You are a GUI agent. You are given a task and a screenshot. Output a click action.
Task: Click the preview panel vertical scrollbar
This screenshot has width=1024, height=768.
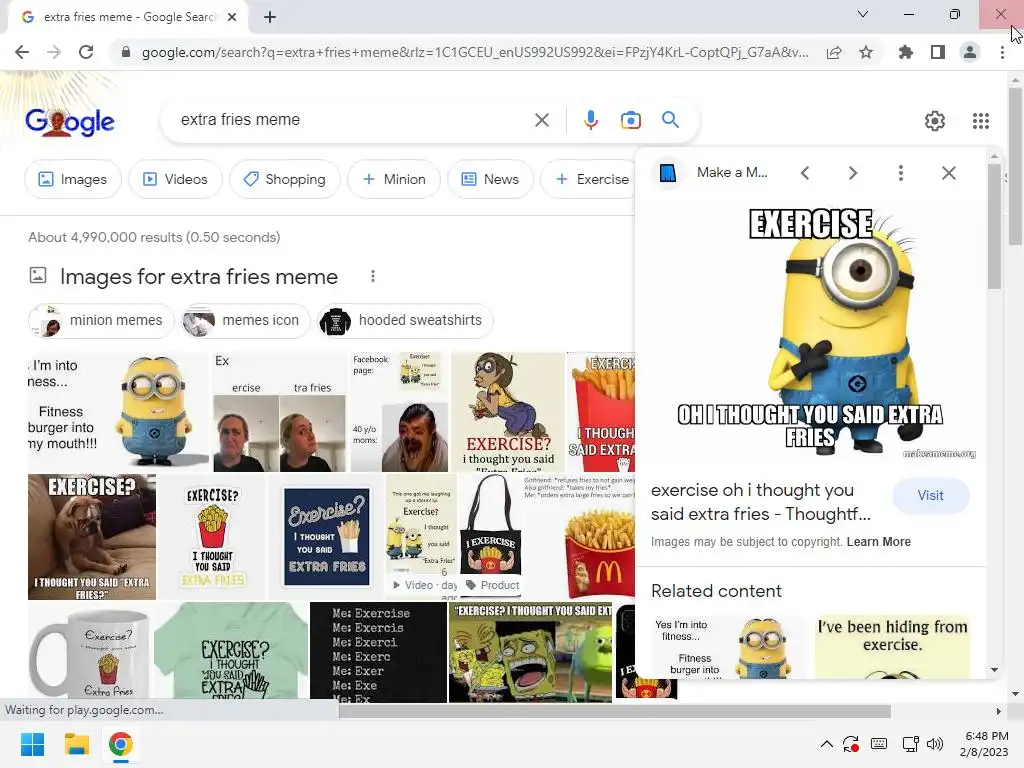(x=994, y=227)
